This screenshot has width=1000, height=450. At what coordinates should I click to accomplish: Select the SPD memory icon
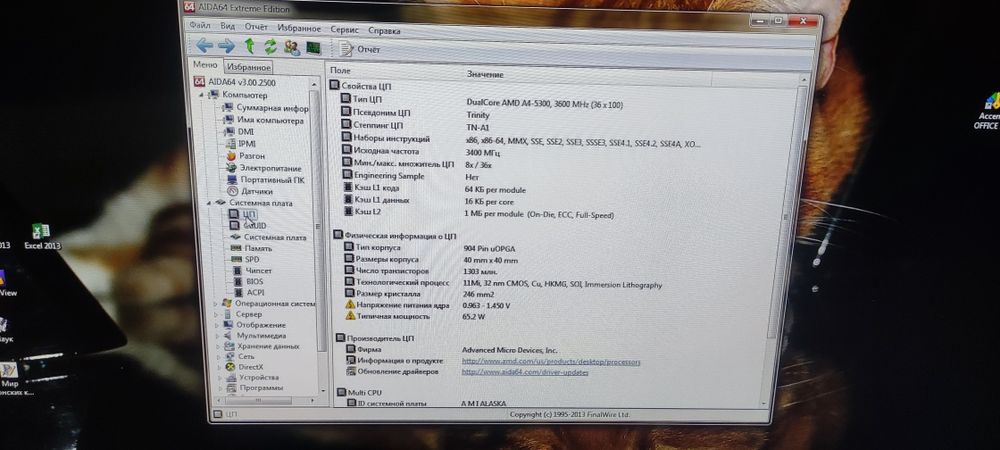click(235, 259)
